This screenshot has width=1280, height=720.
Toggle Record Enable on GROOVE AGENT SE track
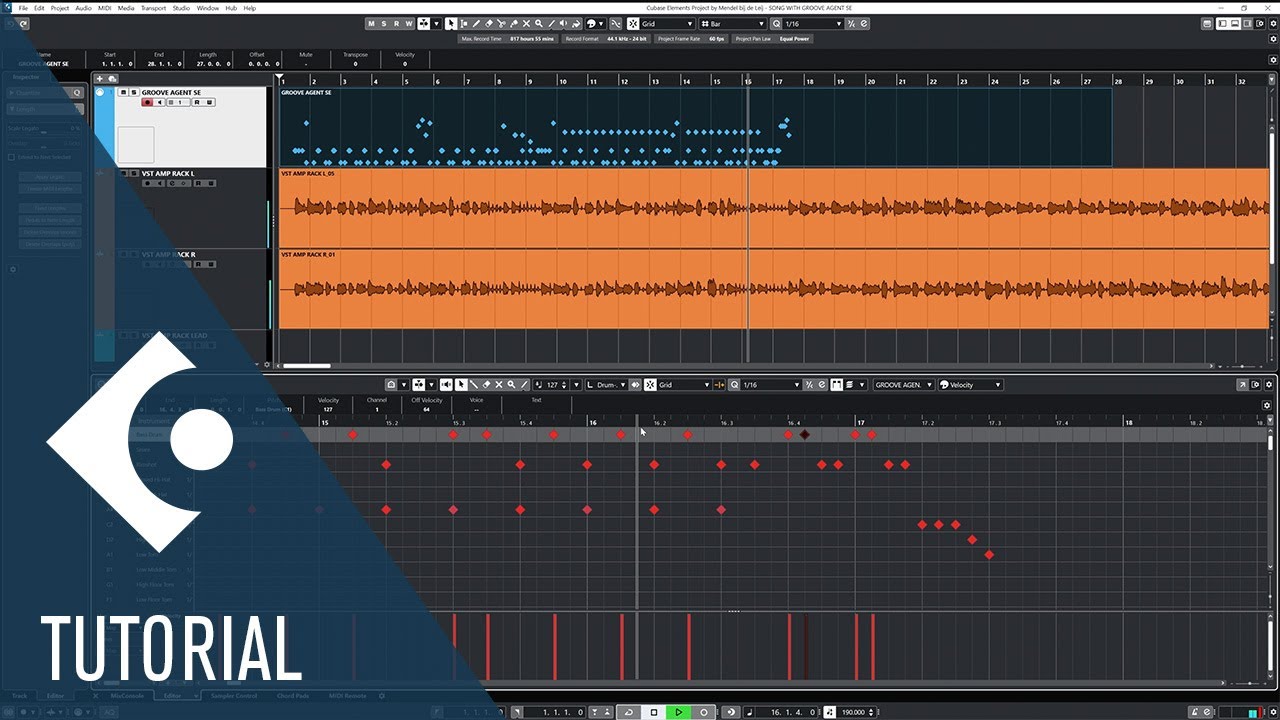click(x=147, y=102)
